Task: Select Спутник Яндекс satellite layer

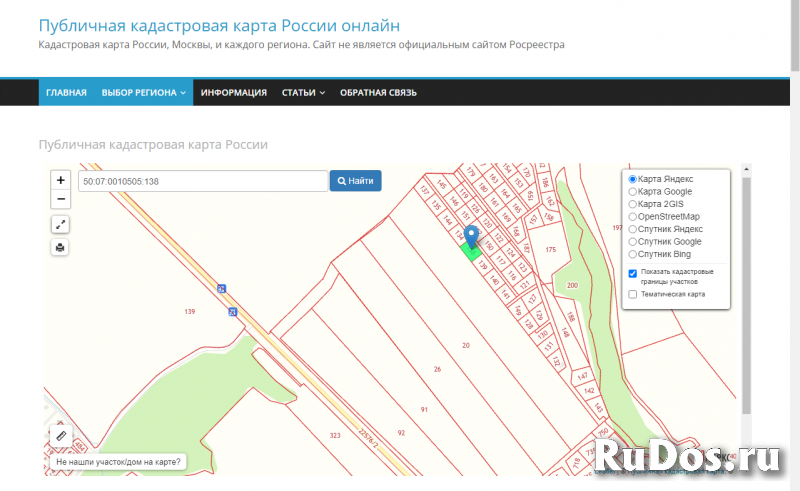Action: click(x=632, y=229)
